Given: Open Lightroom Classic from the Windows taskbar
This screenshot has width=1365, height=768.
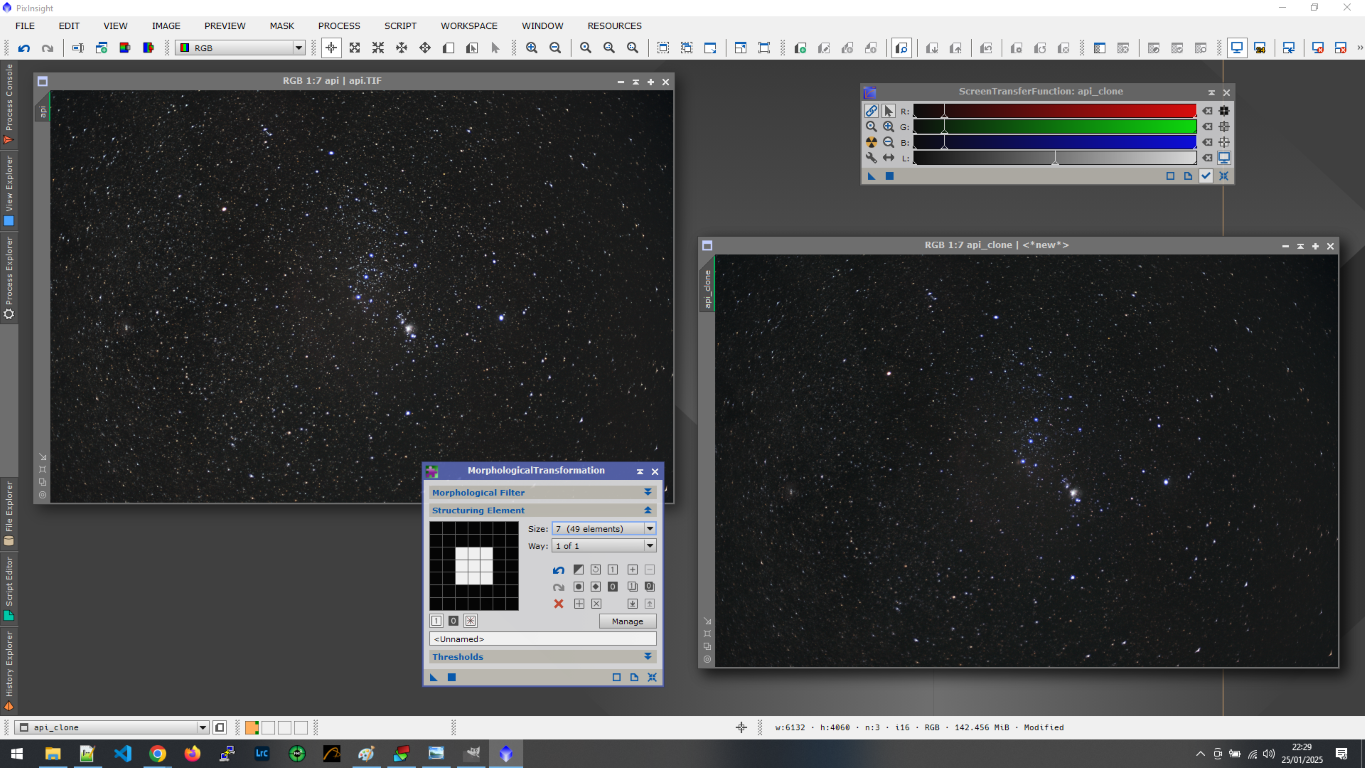Looking at the screenshot, I should pyautogui.click(x=261, y=753).
